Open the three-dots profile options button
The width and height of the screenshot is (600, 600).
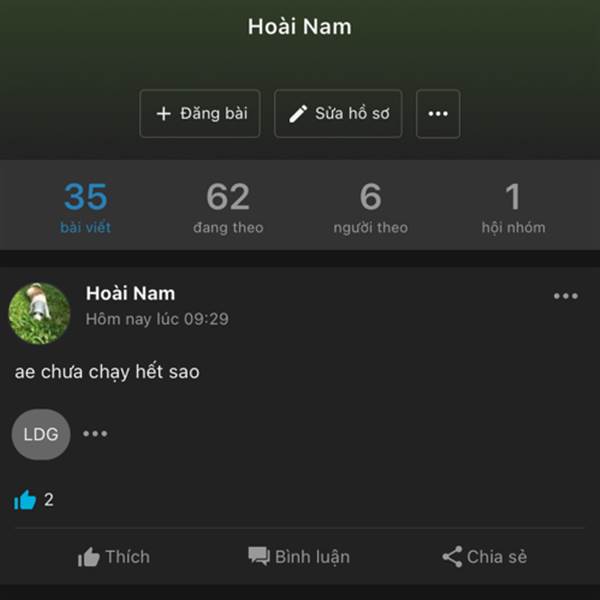438,114
